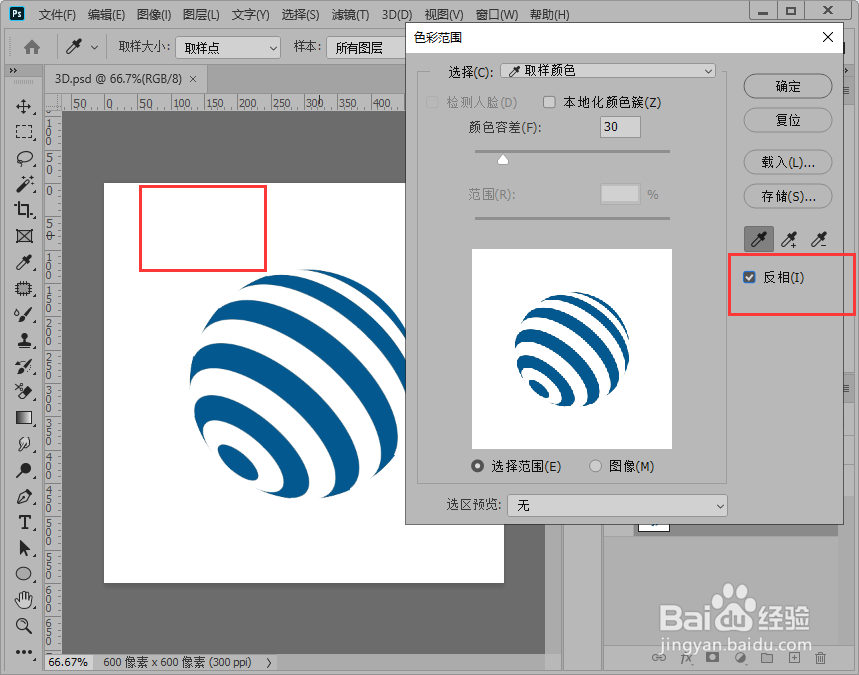Viewport: 859px width, 675px height.
Task: Click the 载入(L) load button
Action: 787,162
